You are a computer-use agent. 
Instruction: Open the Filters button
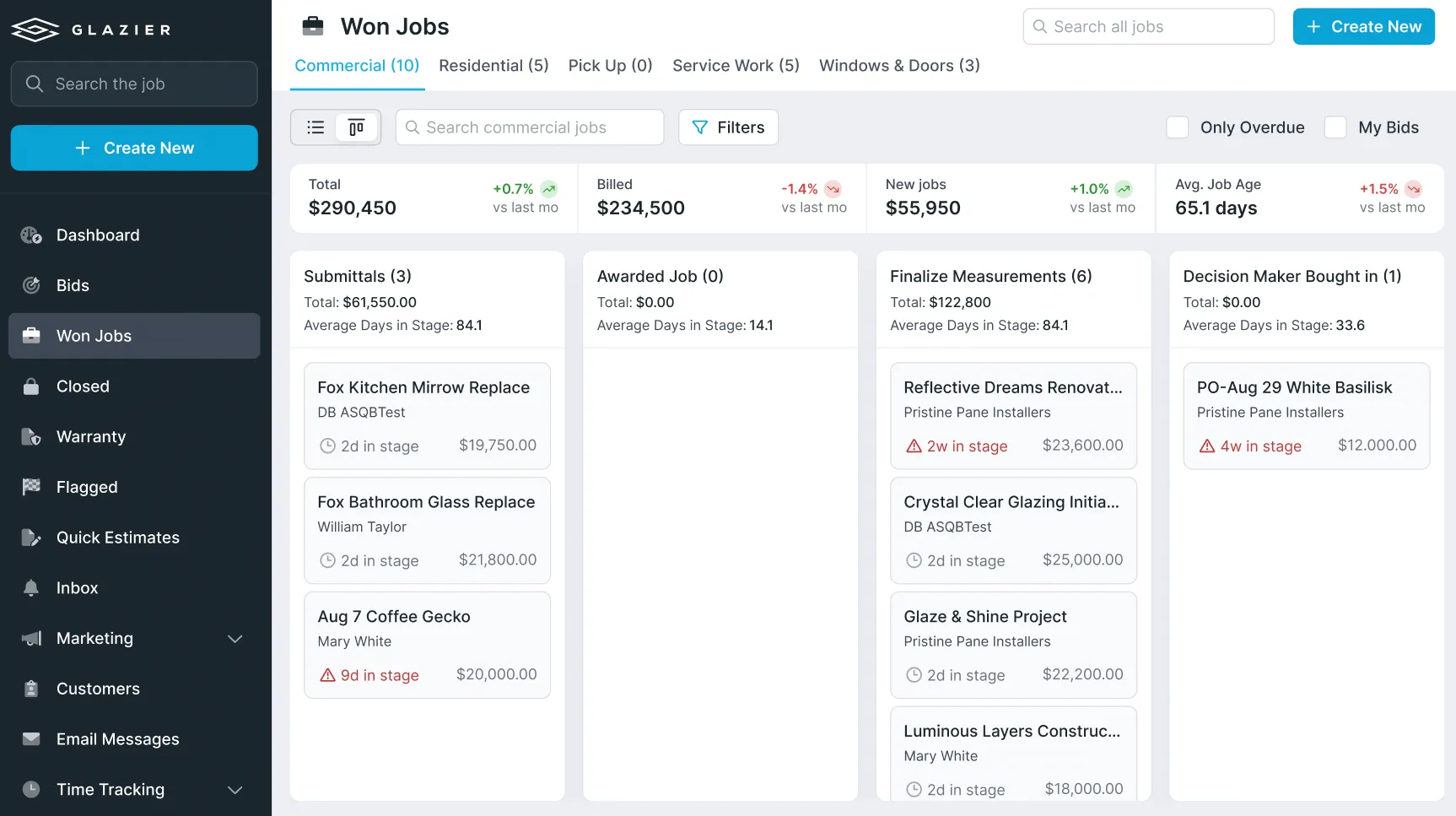coord(728,127)
